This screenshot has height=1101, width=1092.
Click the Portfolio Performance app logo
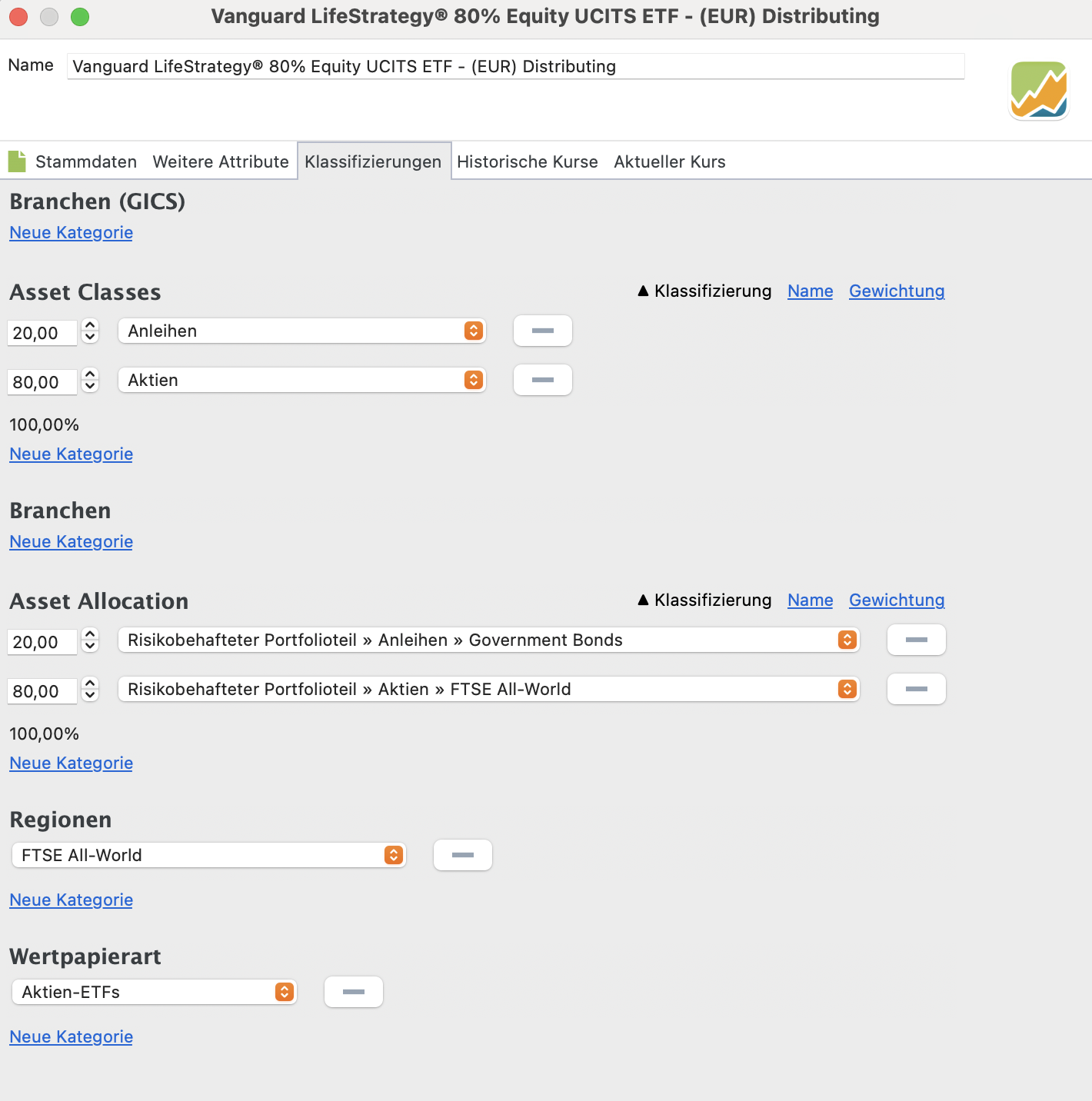click(1039, 91)
